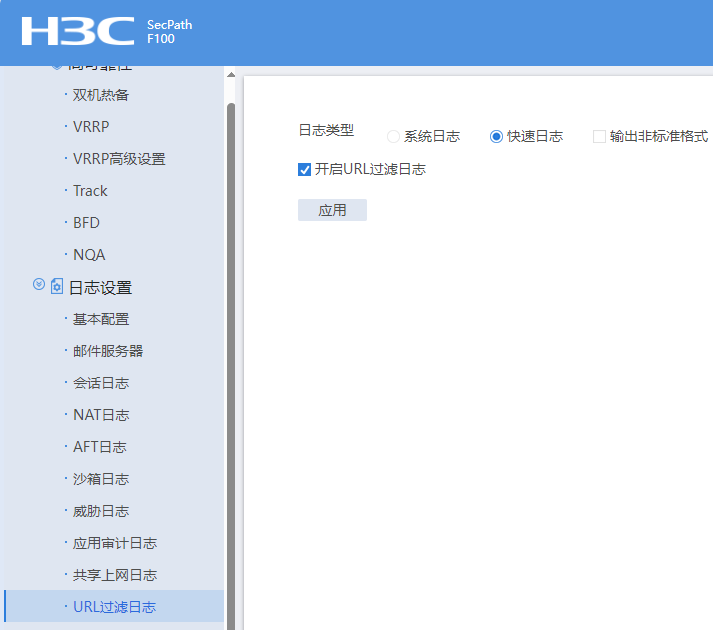Open 双机热备 menu item
This screenshot has height=630, width=713.
coord(101,95)
